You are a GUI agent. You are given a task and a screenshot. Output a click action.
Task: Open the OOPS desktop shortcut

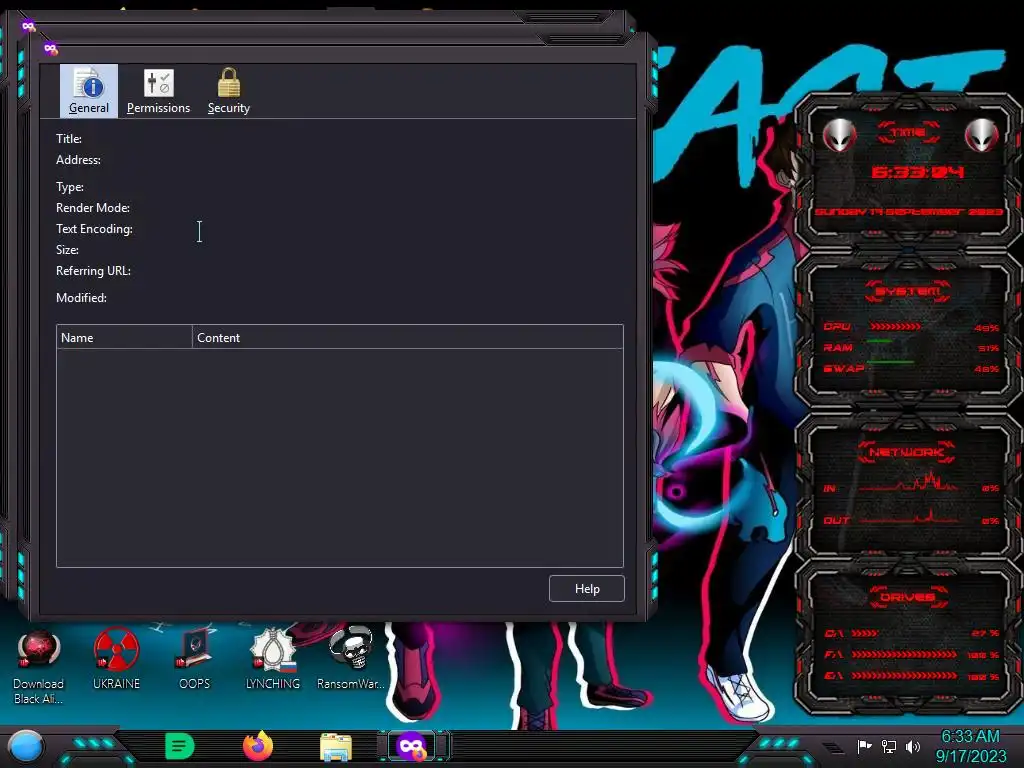195,660
